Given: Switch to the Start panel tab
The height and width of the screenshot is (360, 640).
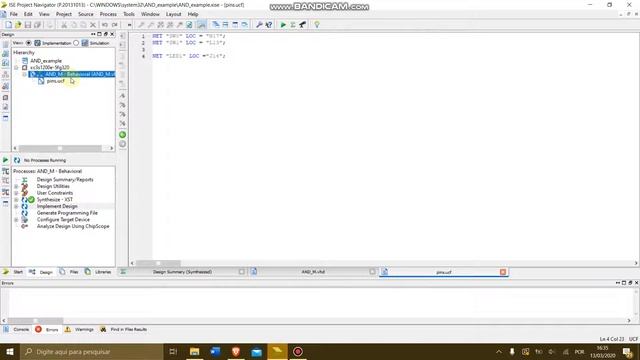Looking at the screenshot, I should tap(13, 272).
